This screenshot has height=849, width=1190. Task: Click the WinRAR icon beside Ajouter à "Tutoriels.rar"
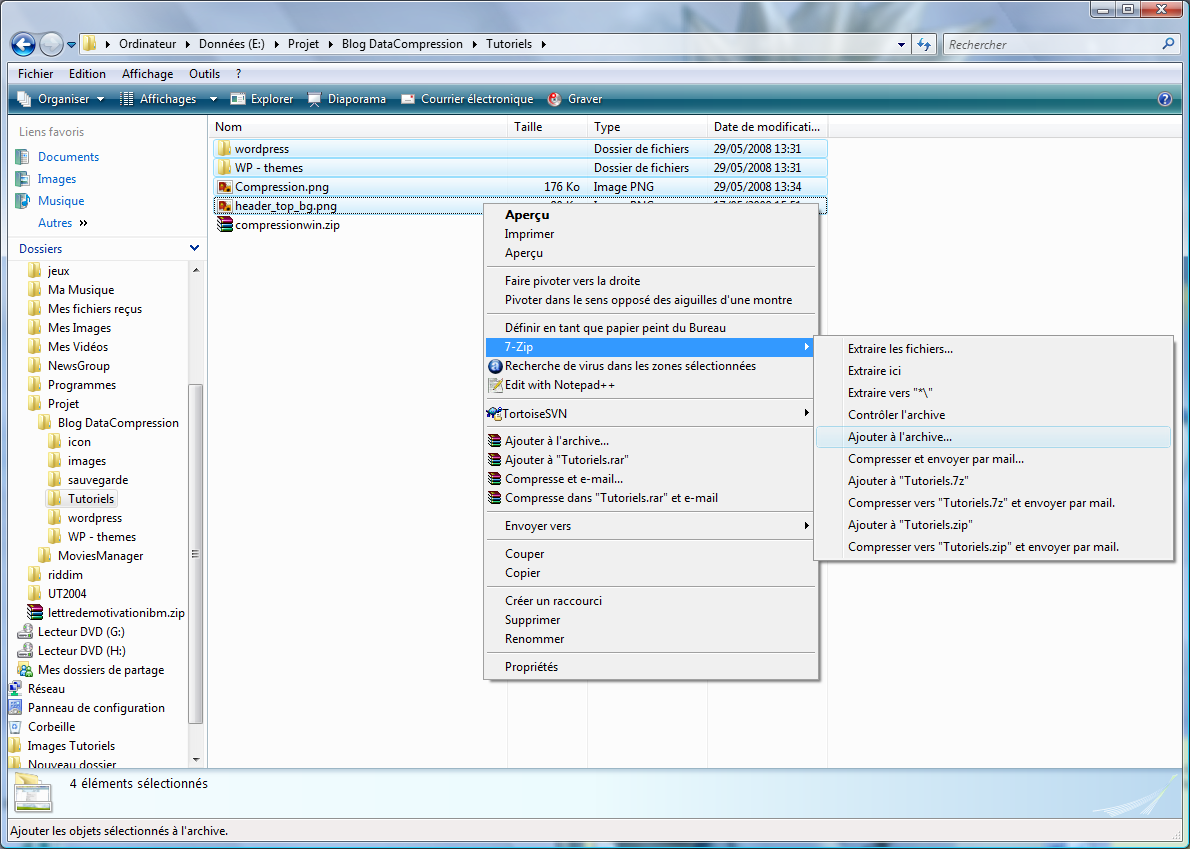(494, 460)
